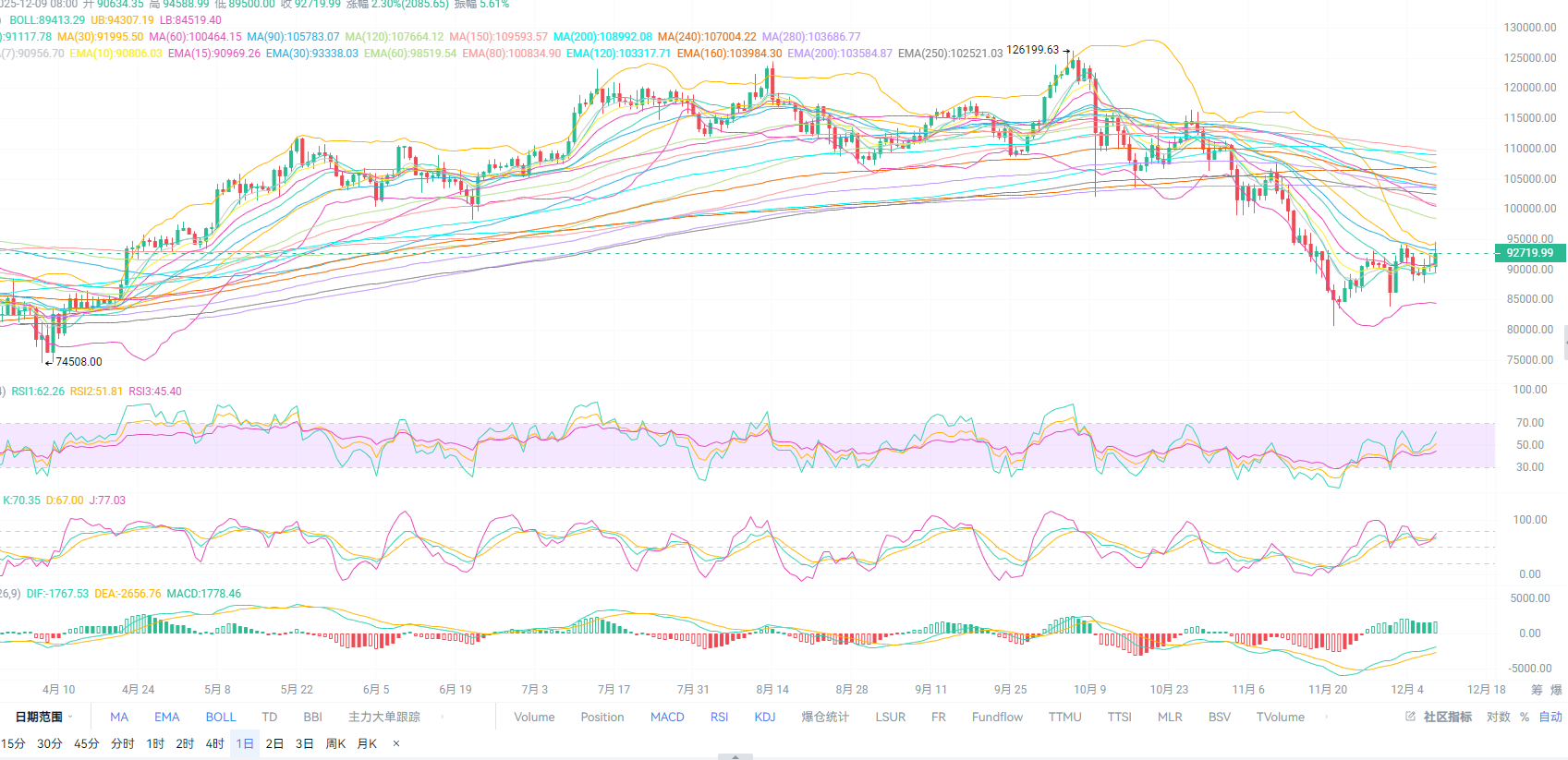The width and height of the screenshot is (1568, 760).
Task: Click the 自动 auto scale button
Action: (x=1550, y=717)
